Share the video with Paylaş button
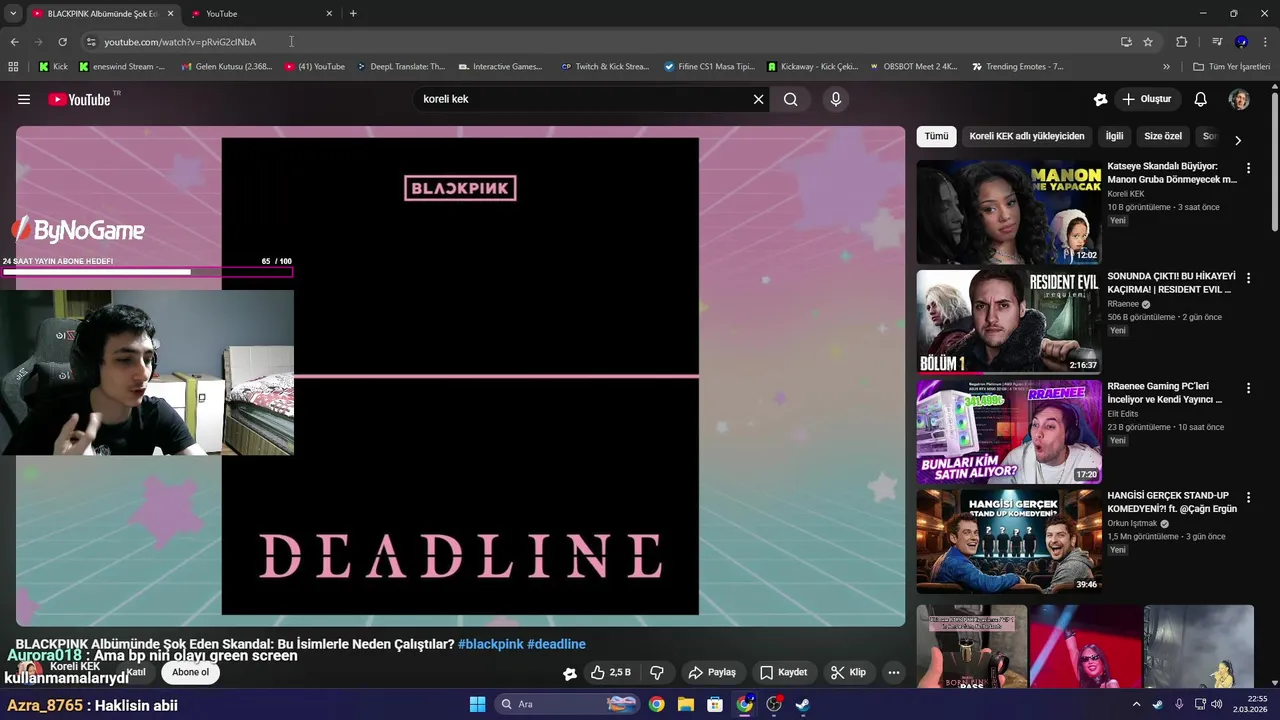This screenshot has width=1280, height=720. [712, 673]
